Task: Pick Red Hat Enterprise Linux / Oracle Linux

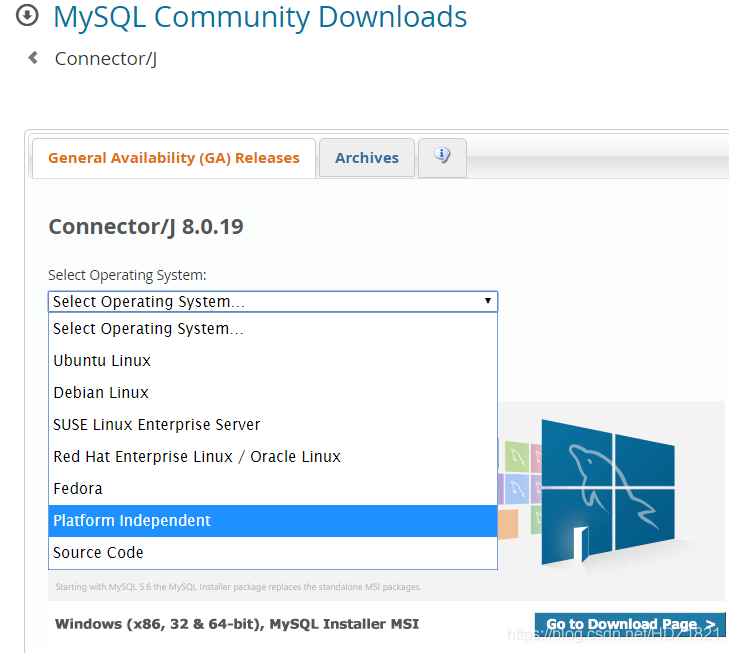Action: pyautogui.click(x=197, y=456)
